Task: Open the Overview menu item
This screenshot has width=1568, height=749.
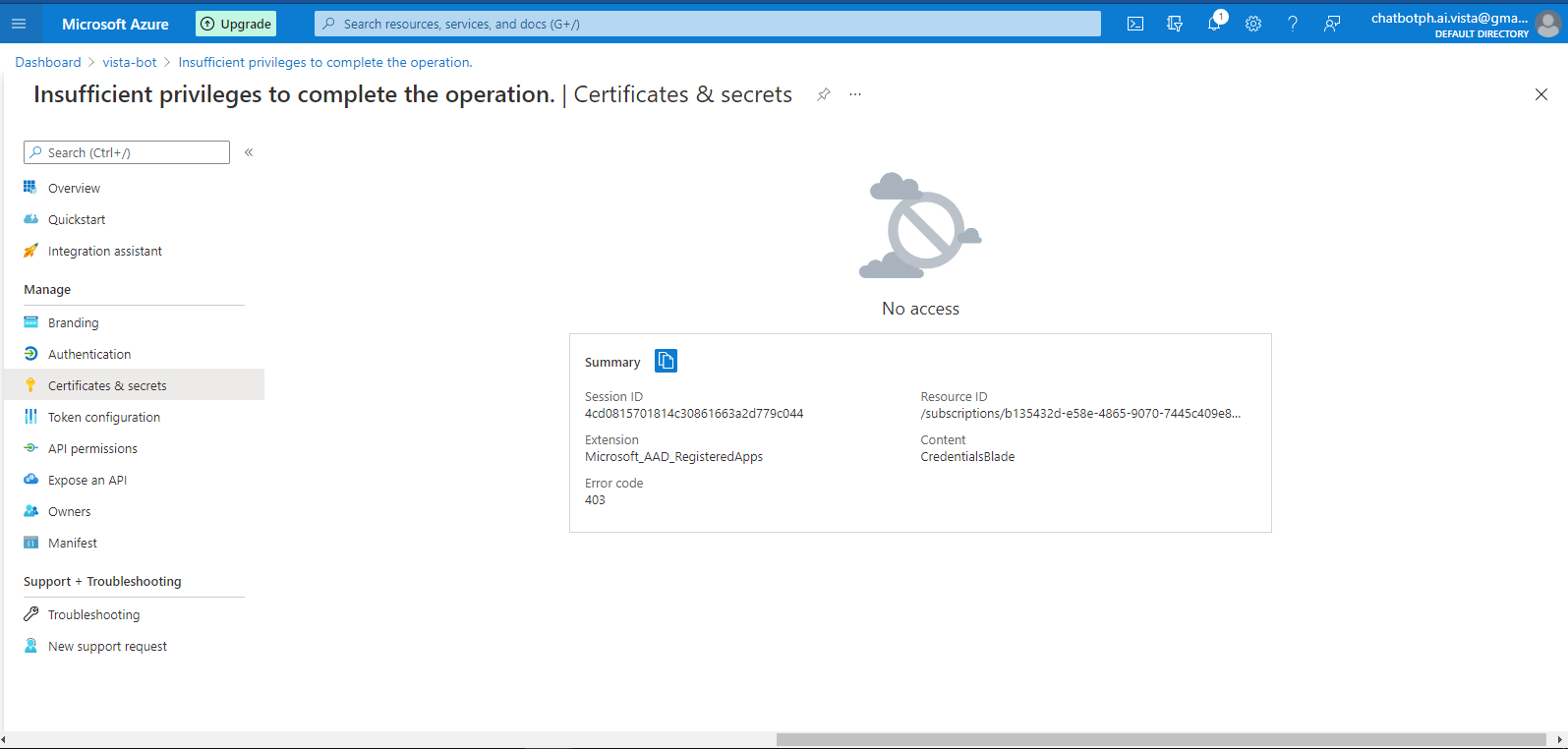Action: tap(134, 188)
